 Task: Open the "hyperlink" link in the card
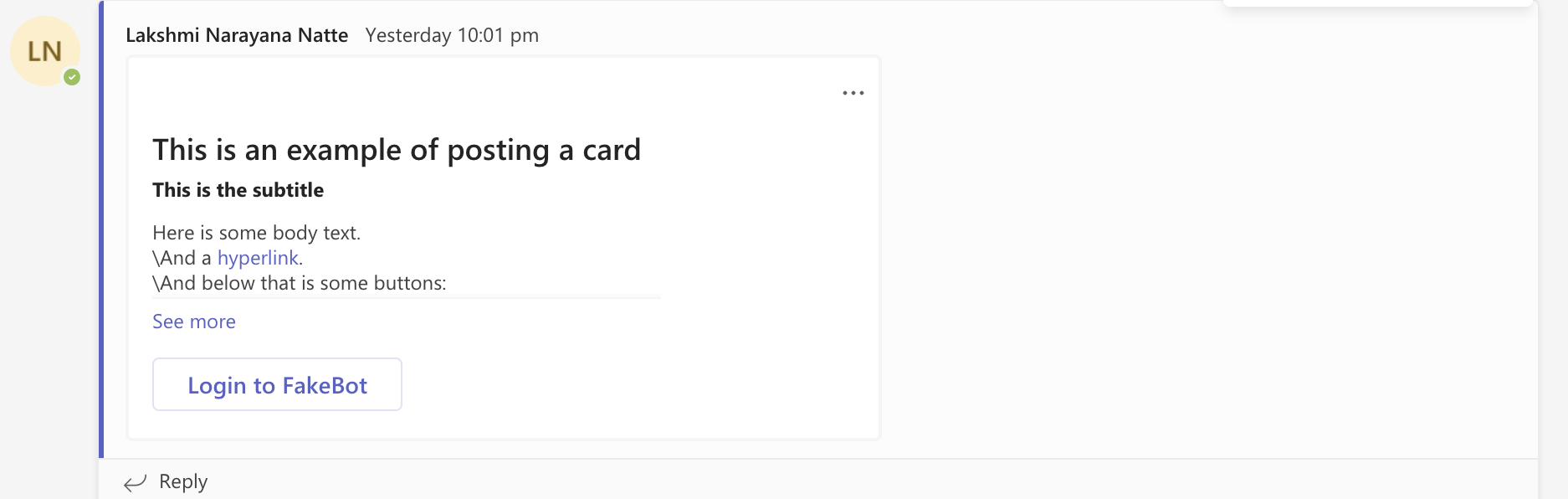[x=258, y=258]
